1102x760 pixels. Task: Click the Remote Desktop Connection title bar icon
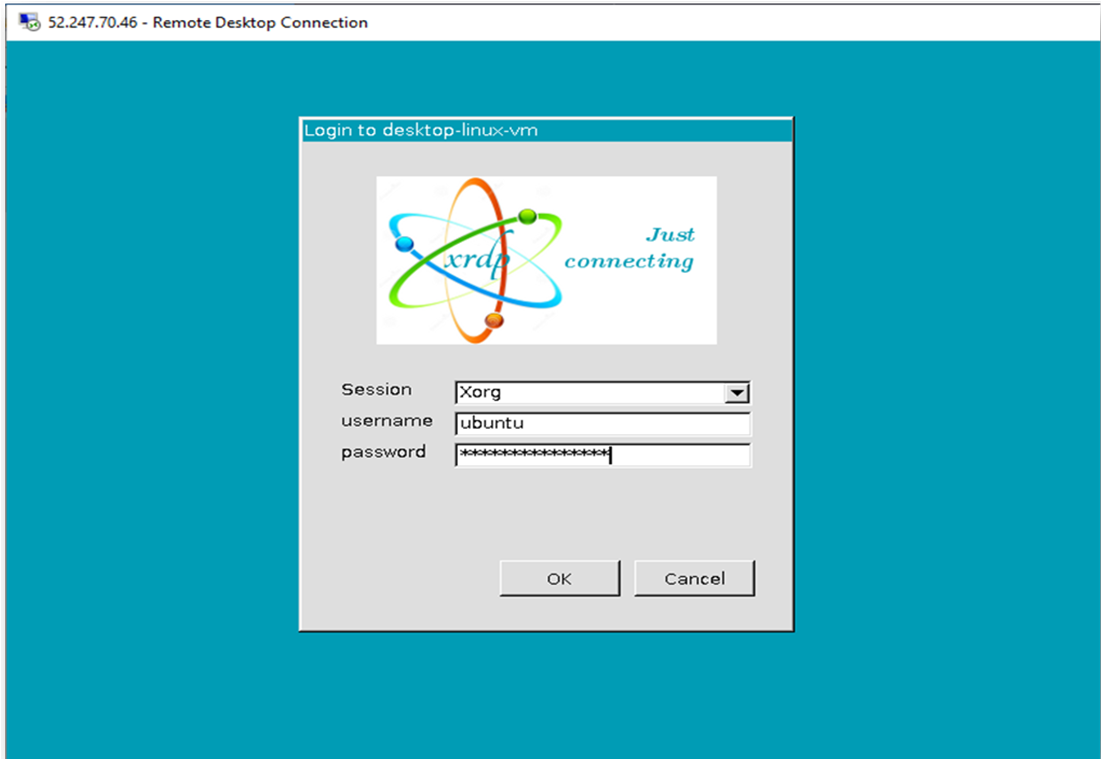[30, 22]
